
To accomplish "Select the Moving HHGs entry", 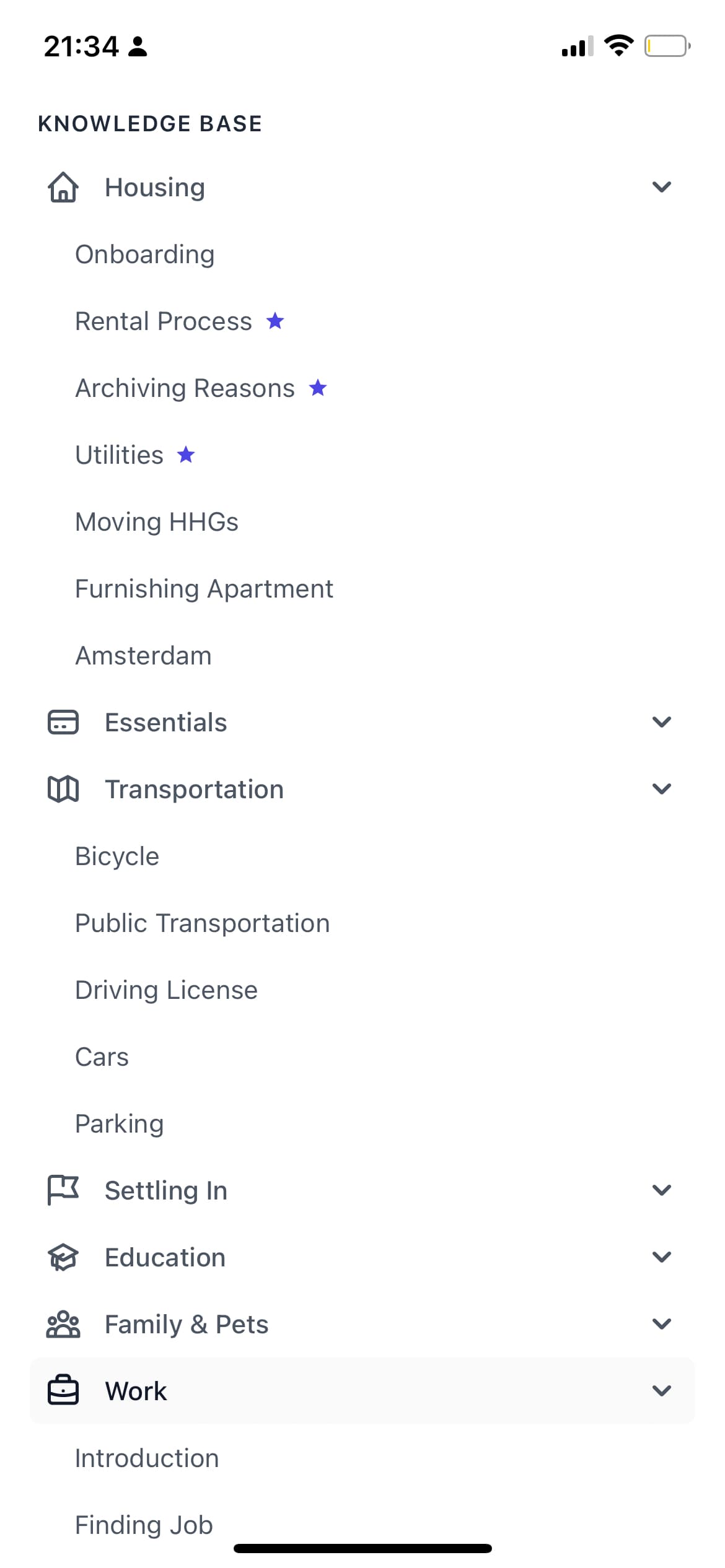I will click(157, 522).
